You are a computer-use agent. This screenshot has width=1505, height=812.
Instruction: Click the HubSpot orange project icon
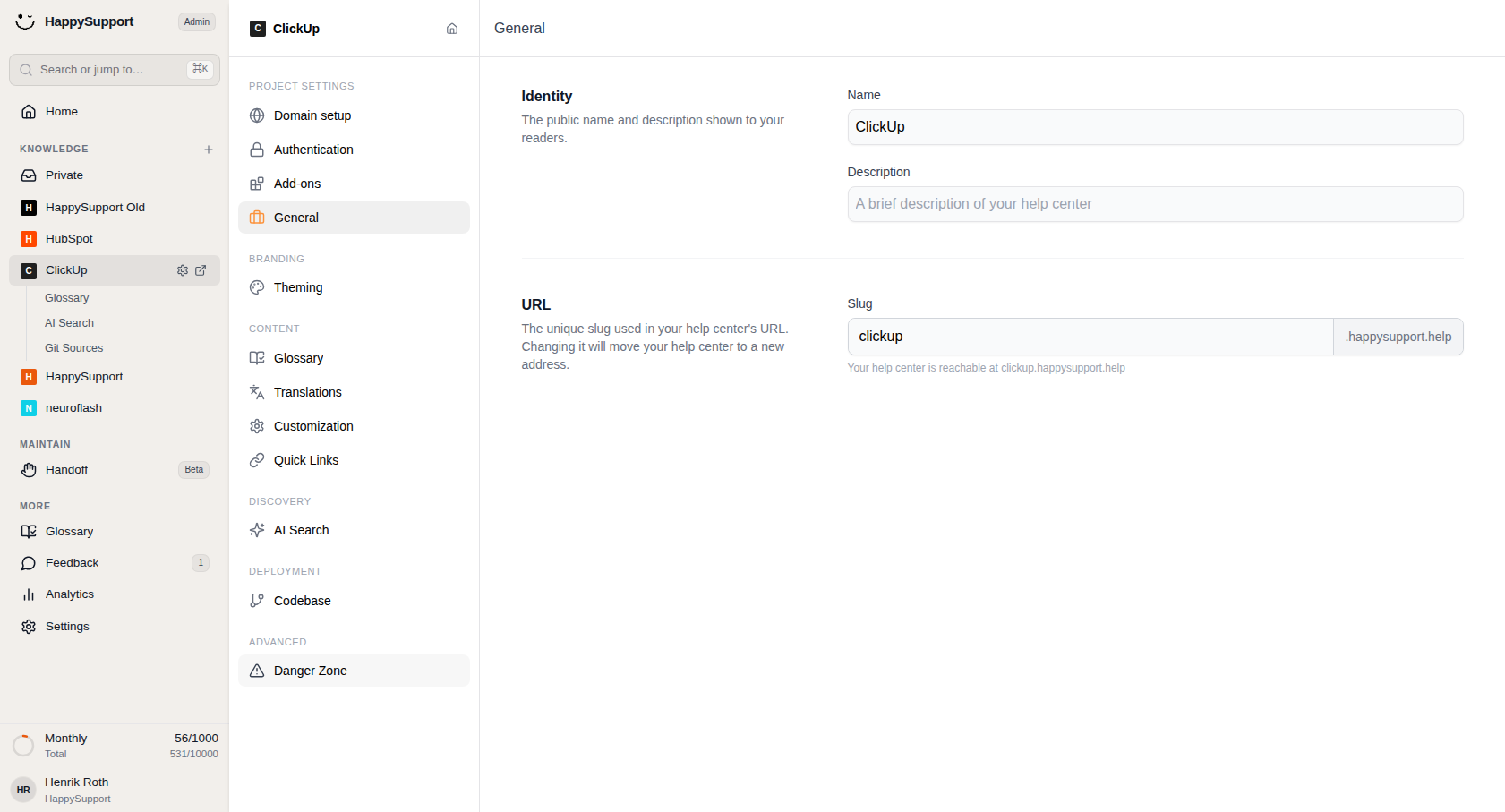tap(29, 239)
